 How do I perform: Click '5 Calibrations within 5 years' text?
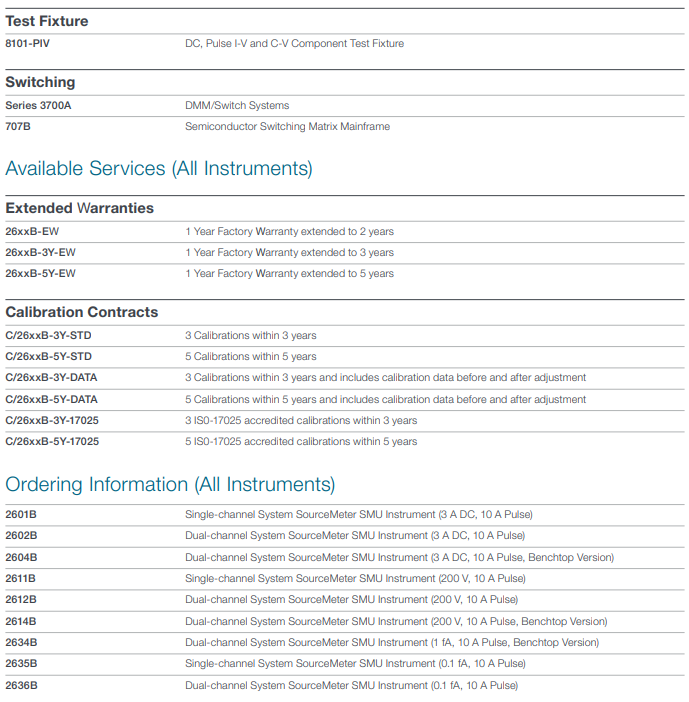coord(251,356)
